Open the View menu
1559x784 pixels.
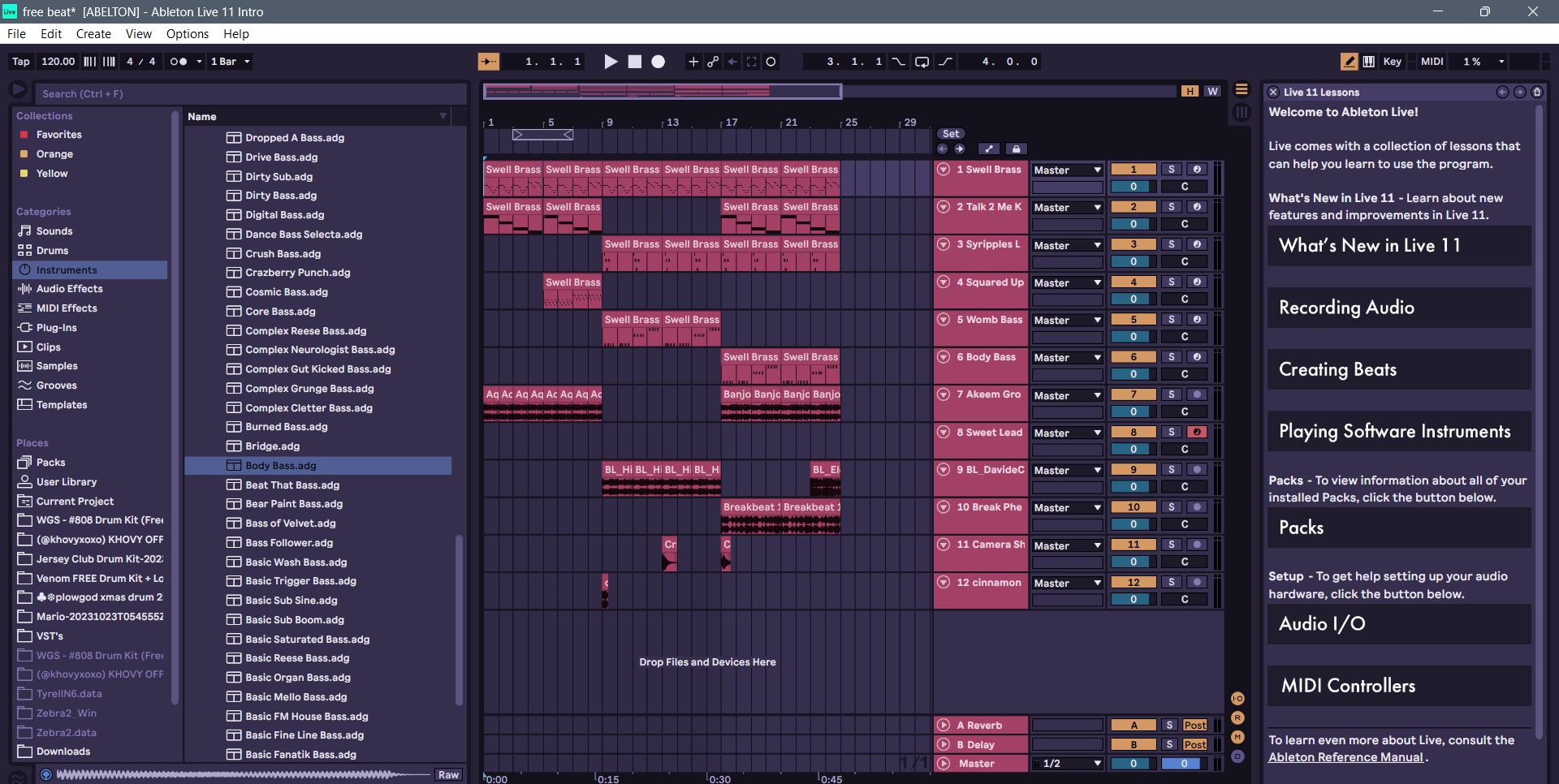click(x=139, y=34)
